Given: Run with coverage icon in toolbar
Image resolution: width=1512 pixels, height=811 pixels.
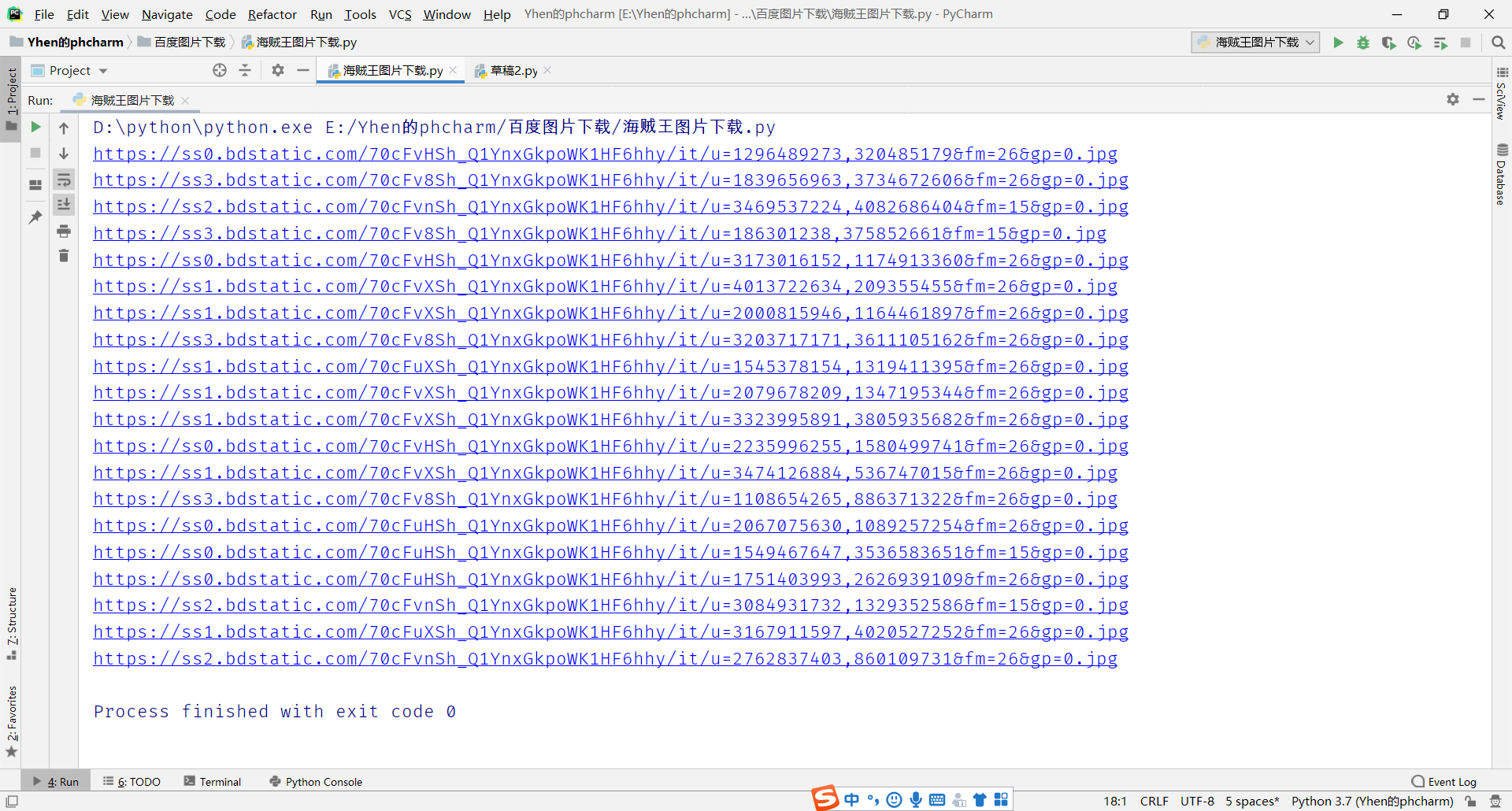Looking at the screenshot, I should click(x=1389, y=43).
